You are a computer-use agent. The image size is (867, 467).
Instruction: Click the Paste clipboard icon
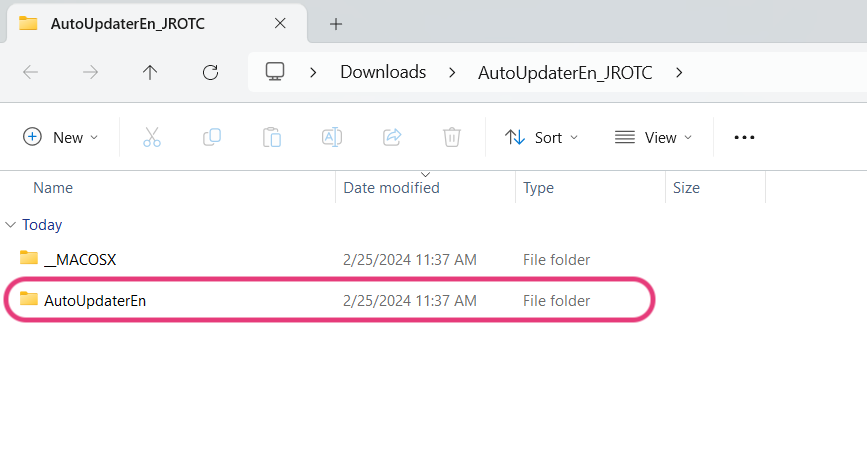click(271, 137)
